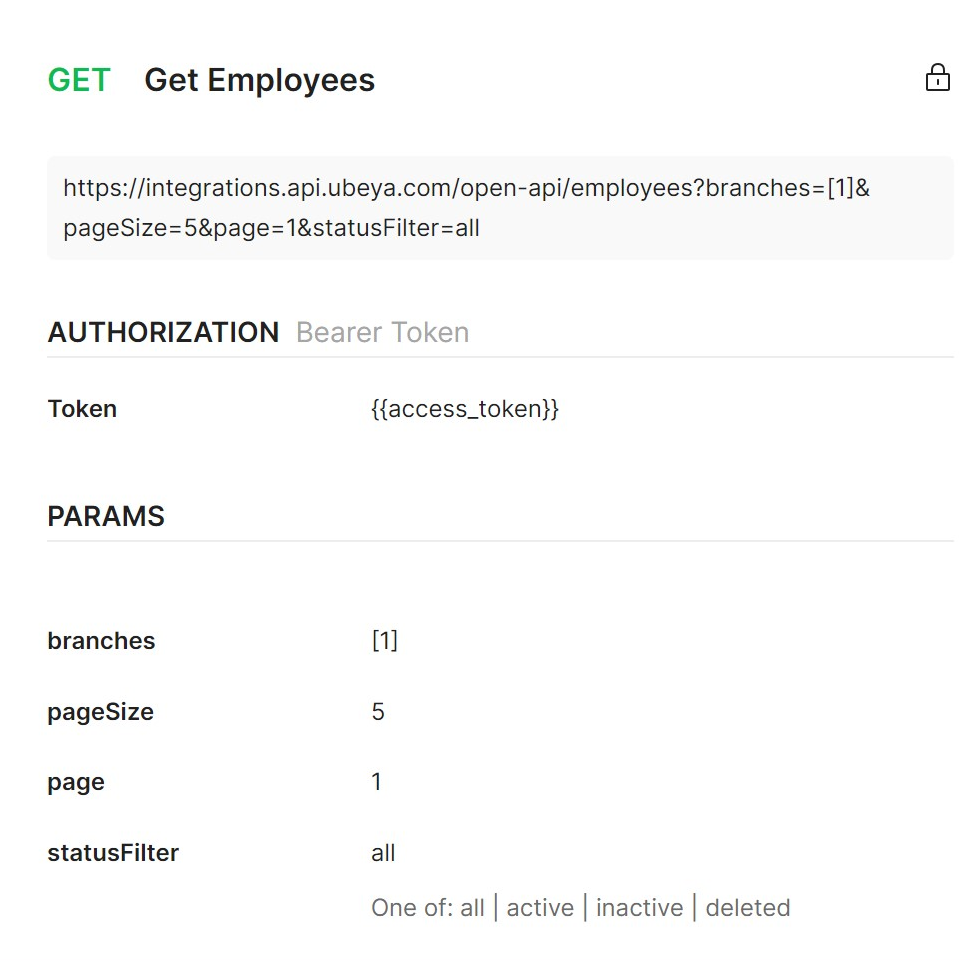971x962 pixels.
Task: Click the page parameter name
Action: pos(76,782)
